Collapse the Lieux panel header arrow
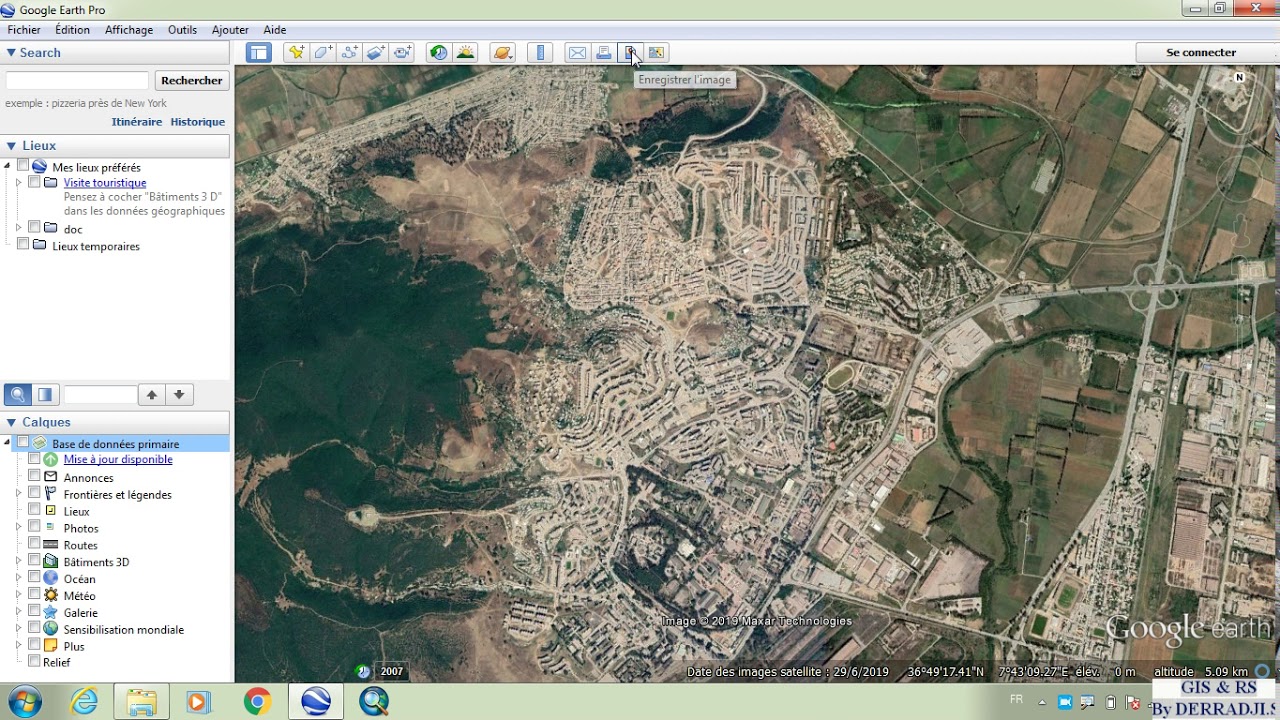 [11, 146]
